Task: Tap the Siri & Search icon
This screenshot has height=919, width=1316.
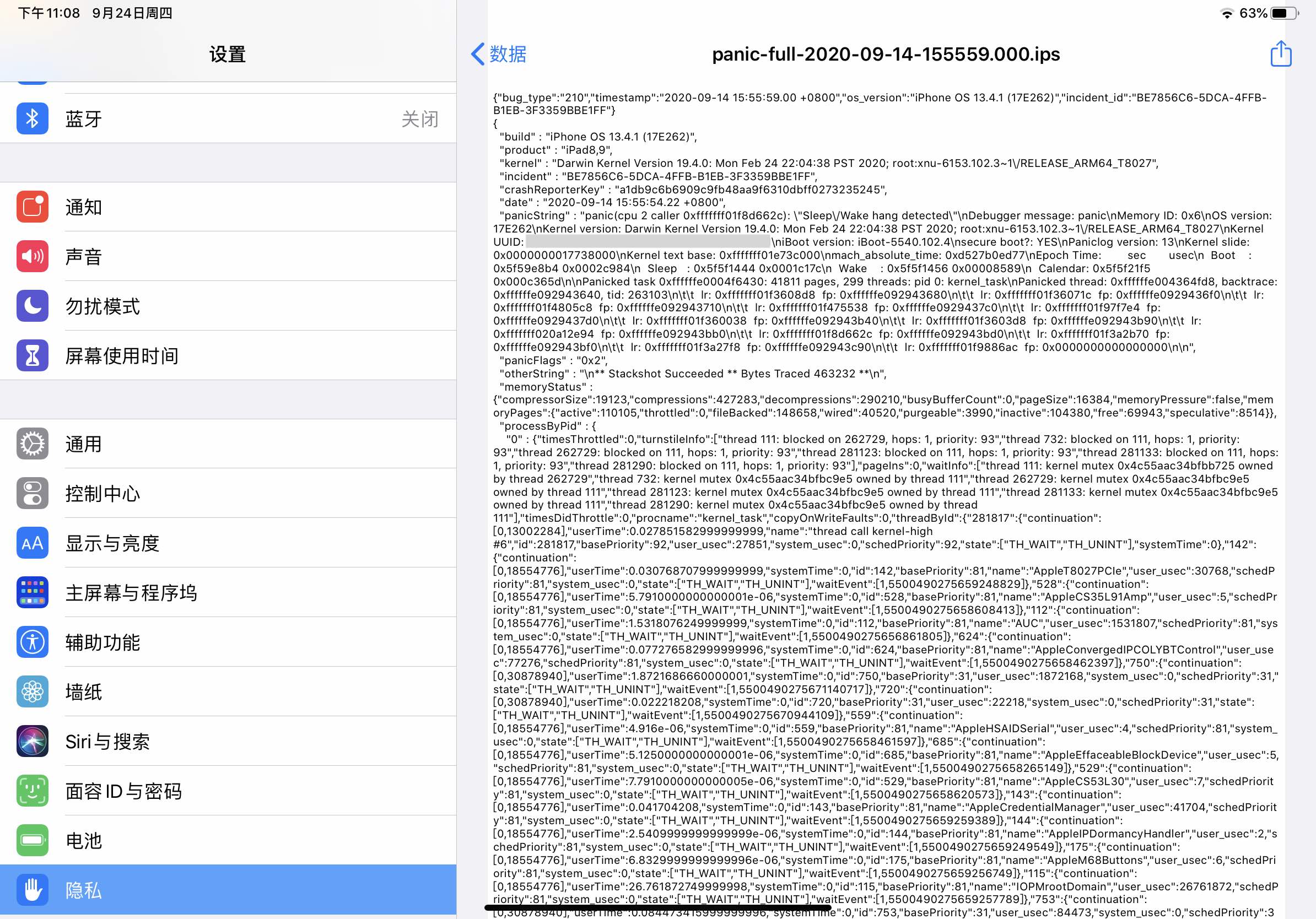Action: 33,742
